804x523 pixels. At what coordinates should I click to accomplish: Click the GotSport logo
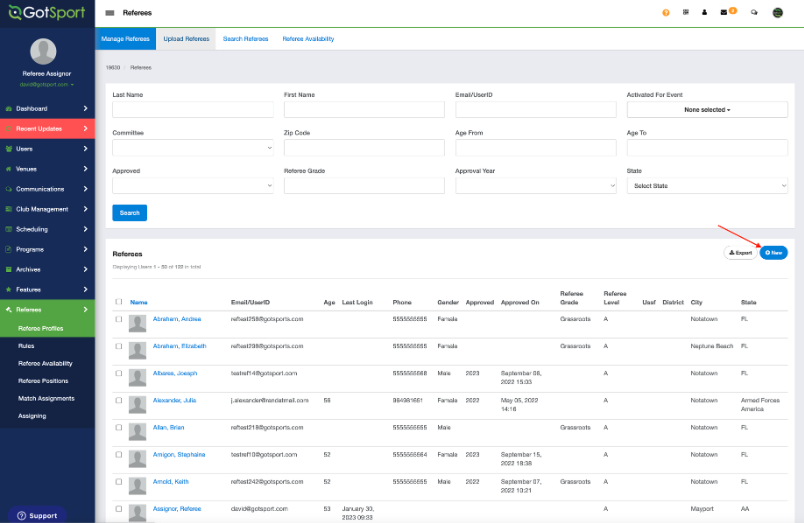46,12
